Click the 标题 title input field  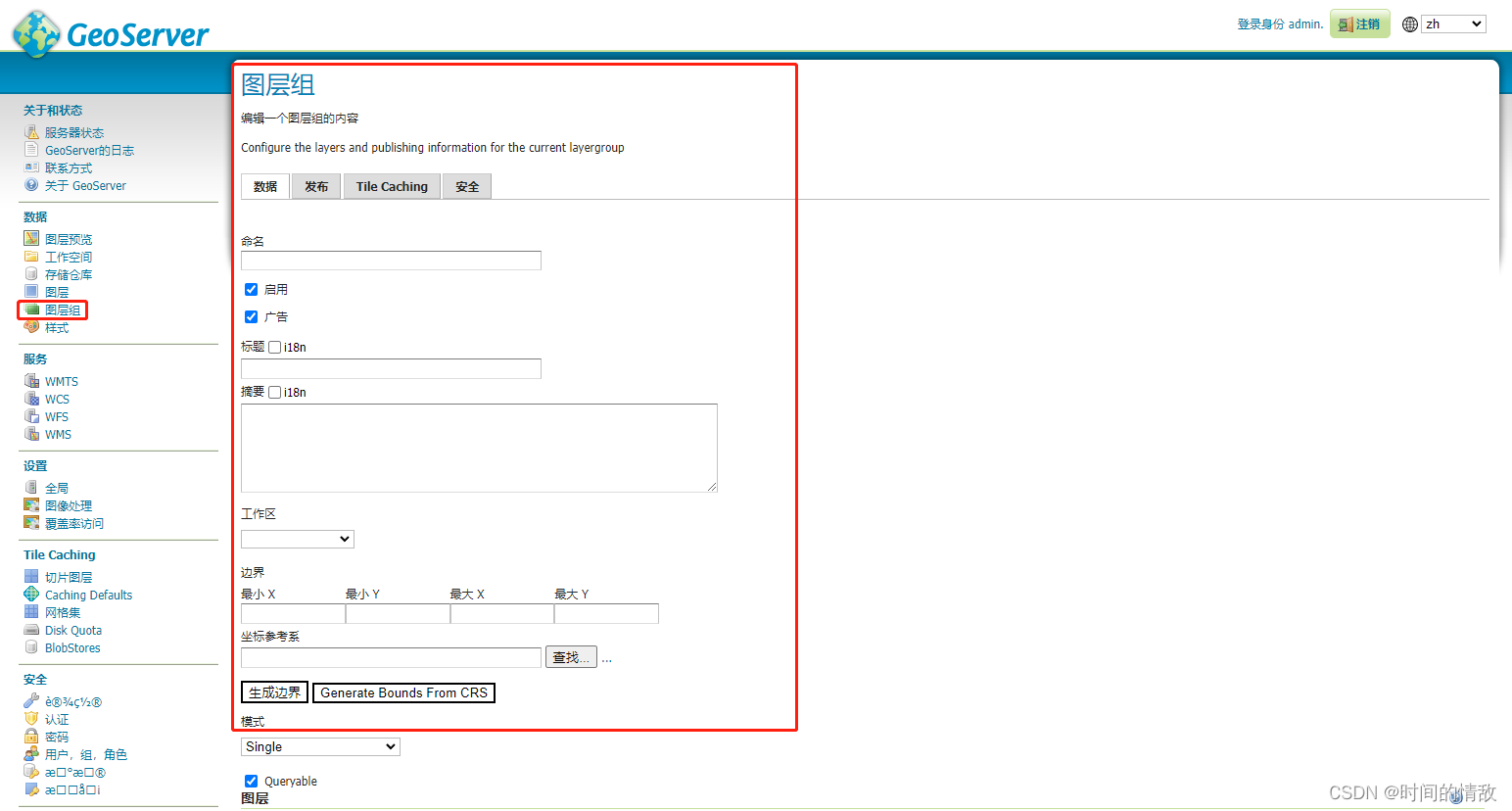click(391, 368)
